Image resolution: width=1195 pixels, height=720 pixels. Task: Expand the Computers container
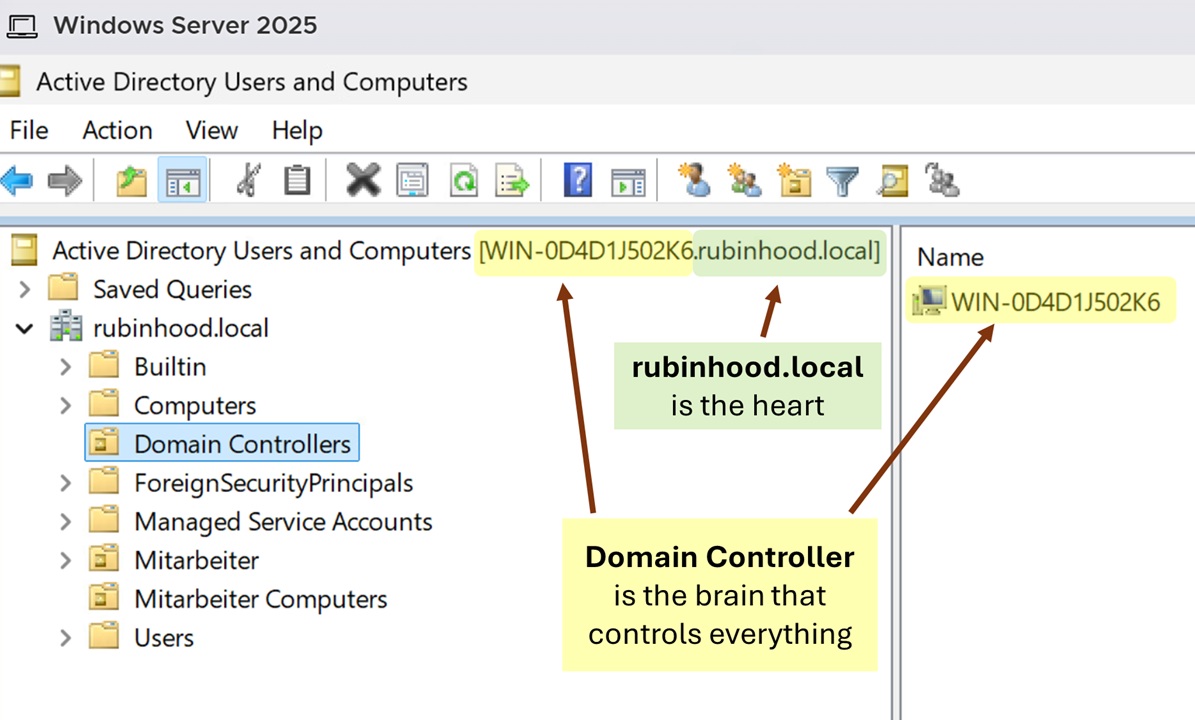coord(66,405)
